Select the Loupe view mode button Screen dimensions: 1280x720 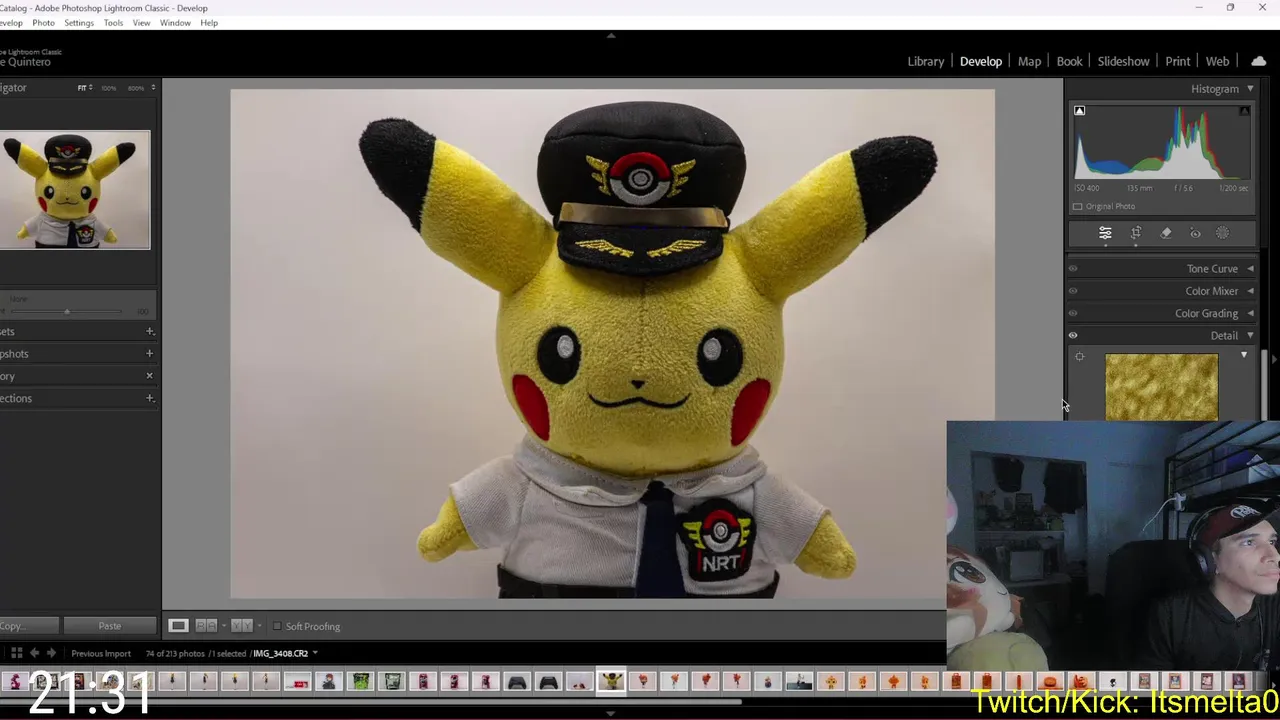point(178,626)
